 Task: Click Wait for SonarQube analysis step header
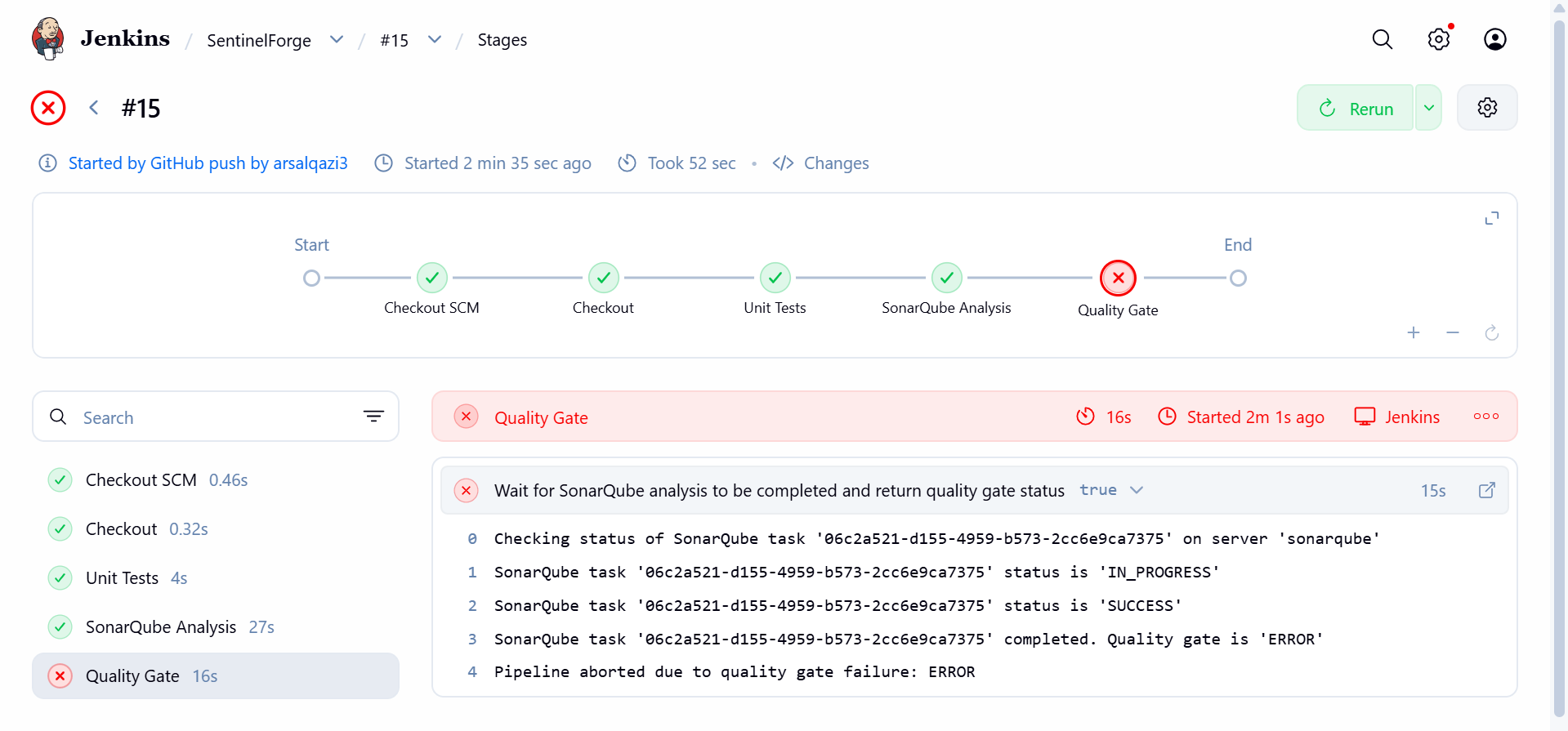tap(975, 490)
